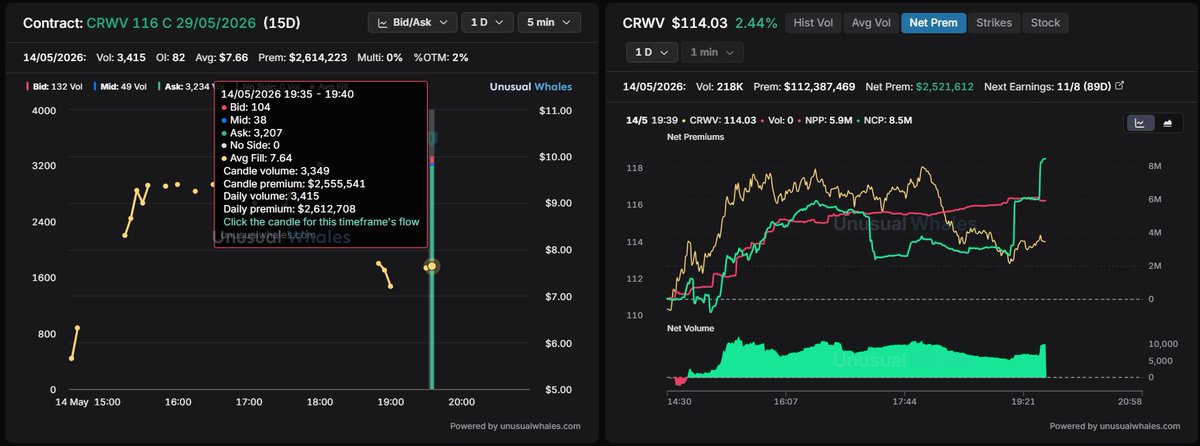The image size is (1200, 446).
Task: Click the Multi 0% stat
Action: tap(379, 58)
